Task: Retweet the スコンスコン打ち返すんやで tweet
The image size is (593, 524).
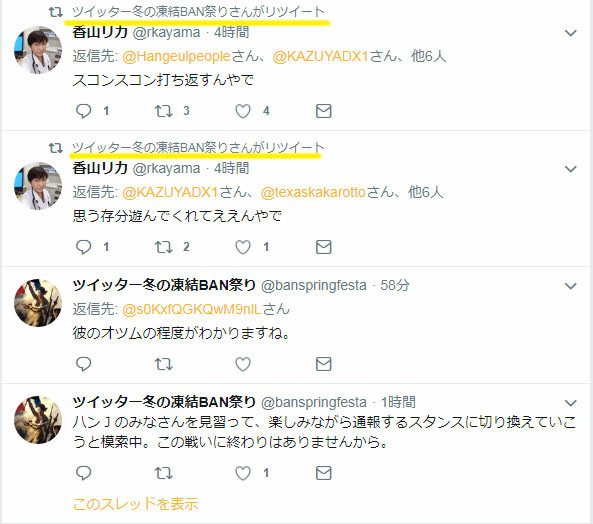Action: click(164, 111)
